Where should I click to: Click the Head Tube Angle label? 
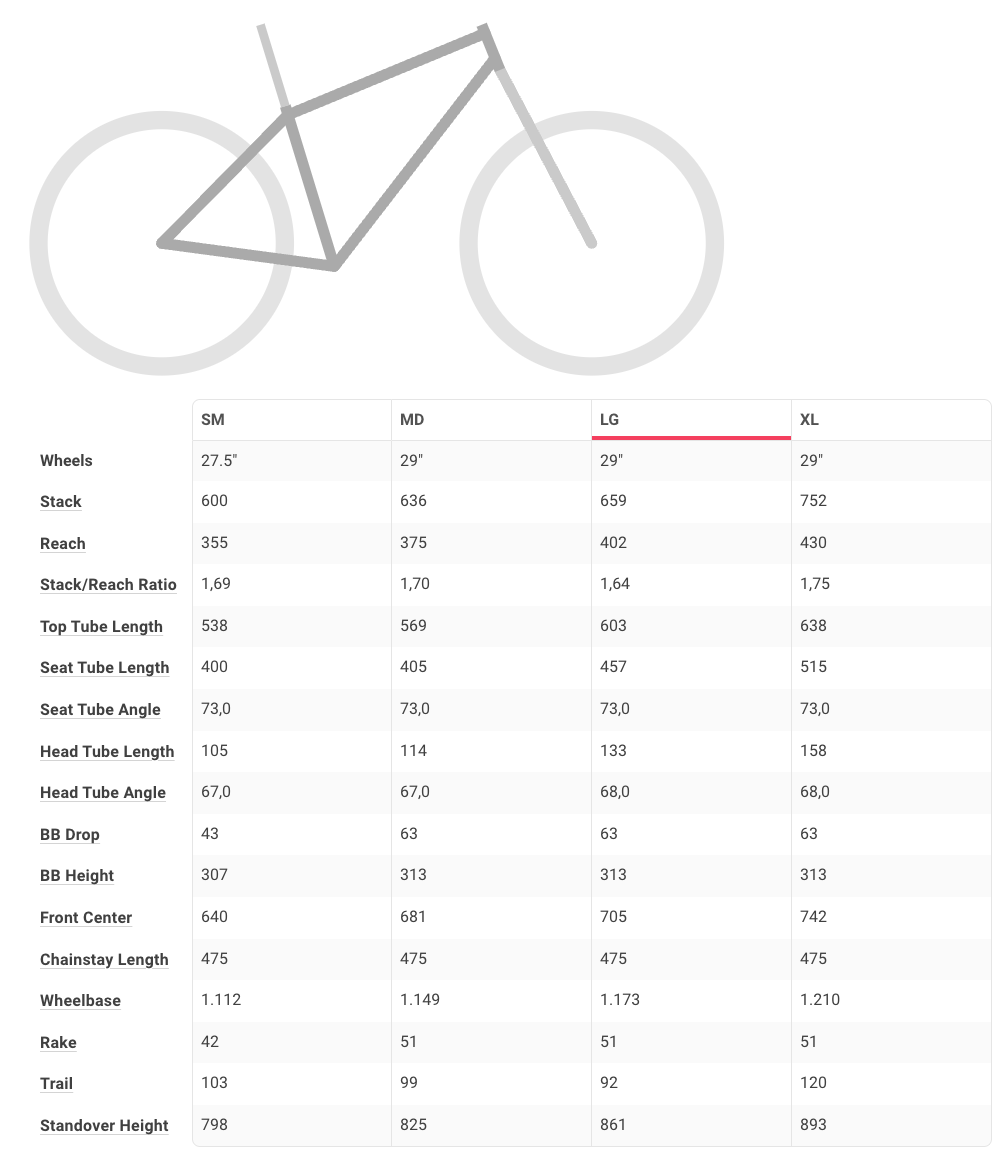(103, 793)
